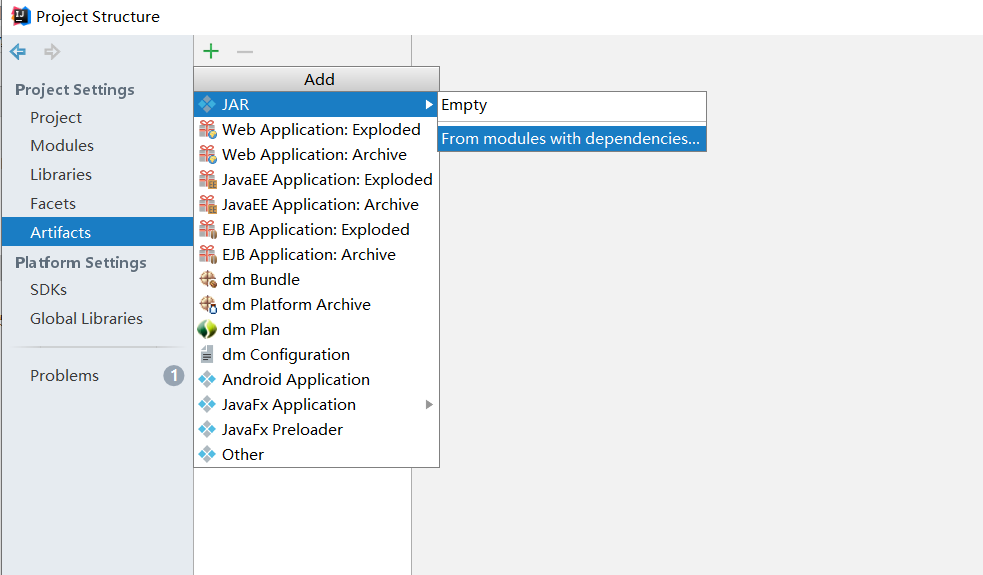
Task: Click the Add popup header
Action: [x=317, y=80]
